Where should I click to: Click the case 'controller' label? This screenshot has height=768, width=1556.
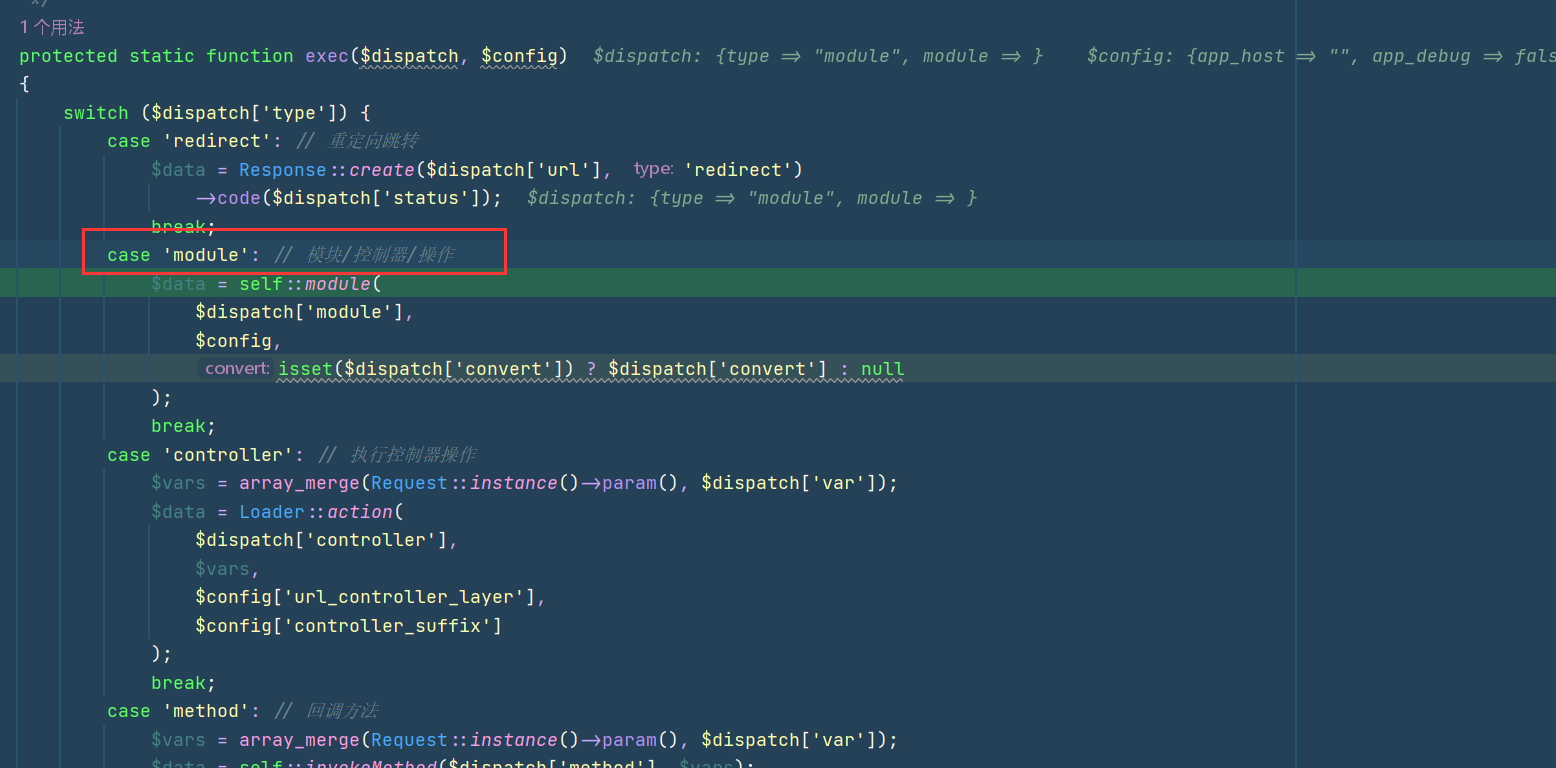(206, 455)
